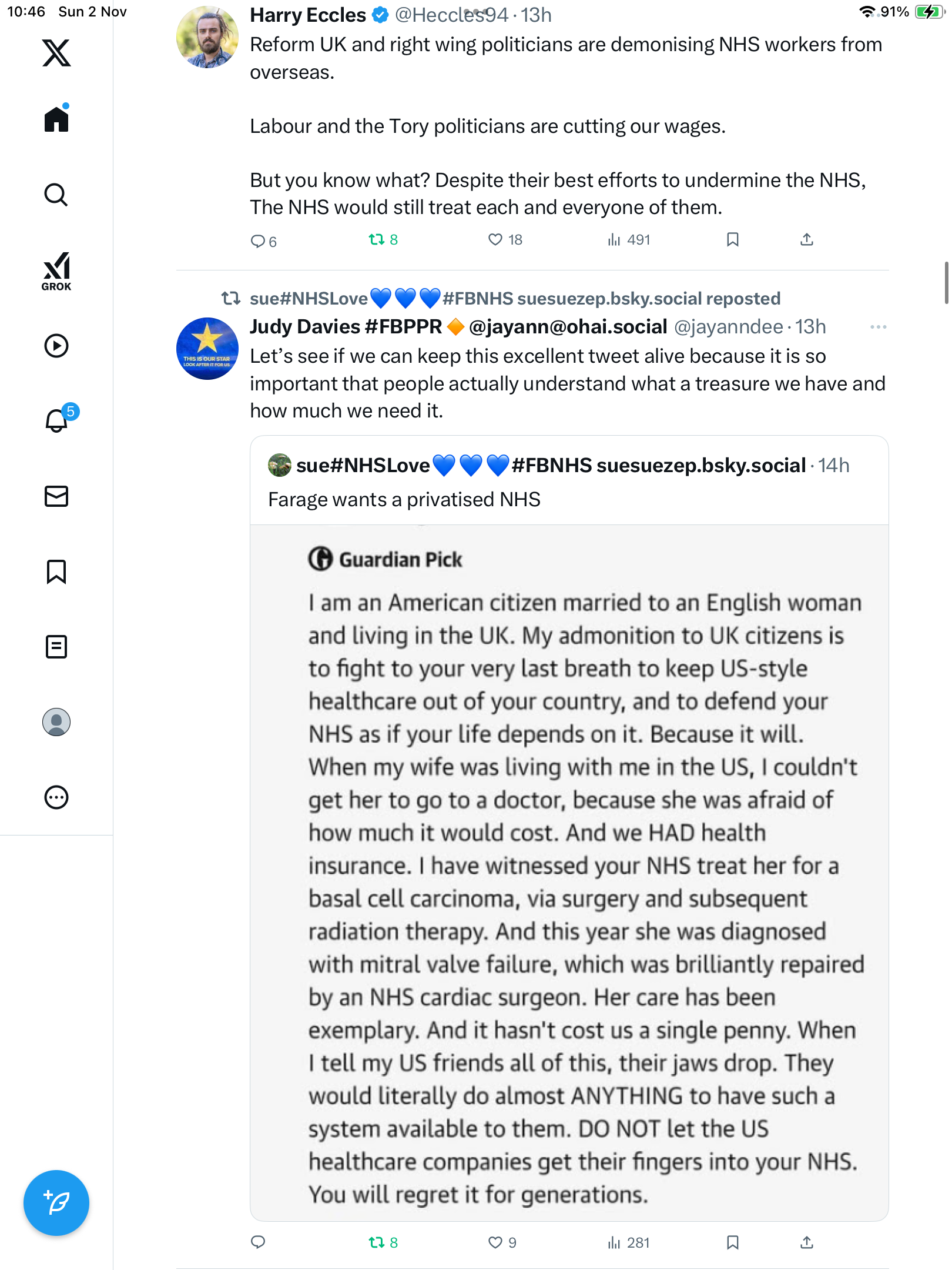
Task: Tap the compose new post button
Action: [x=56, y=1203]
